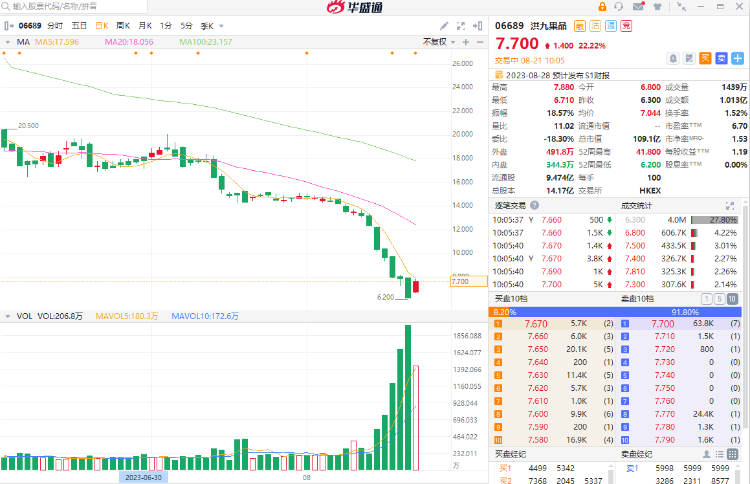Click the orange Buy (买) button

click(706, 58)
